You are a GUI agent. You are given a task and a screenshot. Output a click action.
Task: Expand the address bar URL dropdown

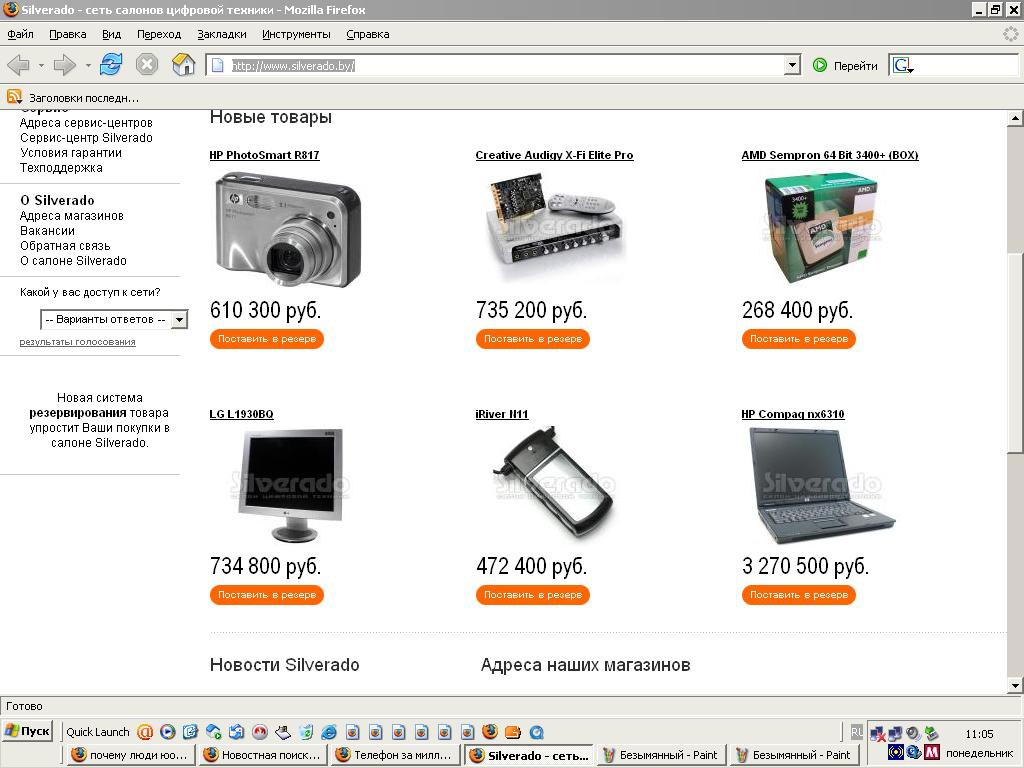[792, 65]
